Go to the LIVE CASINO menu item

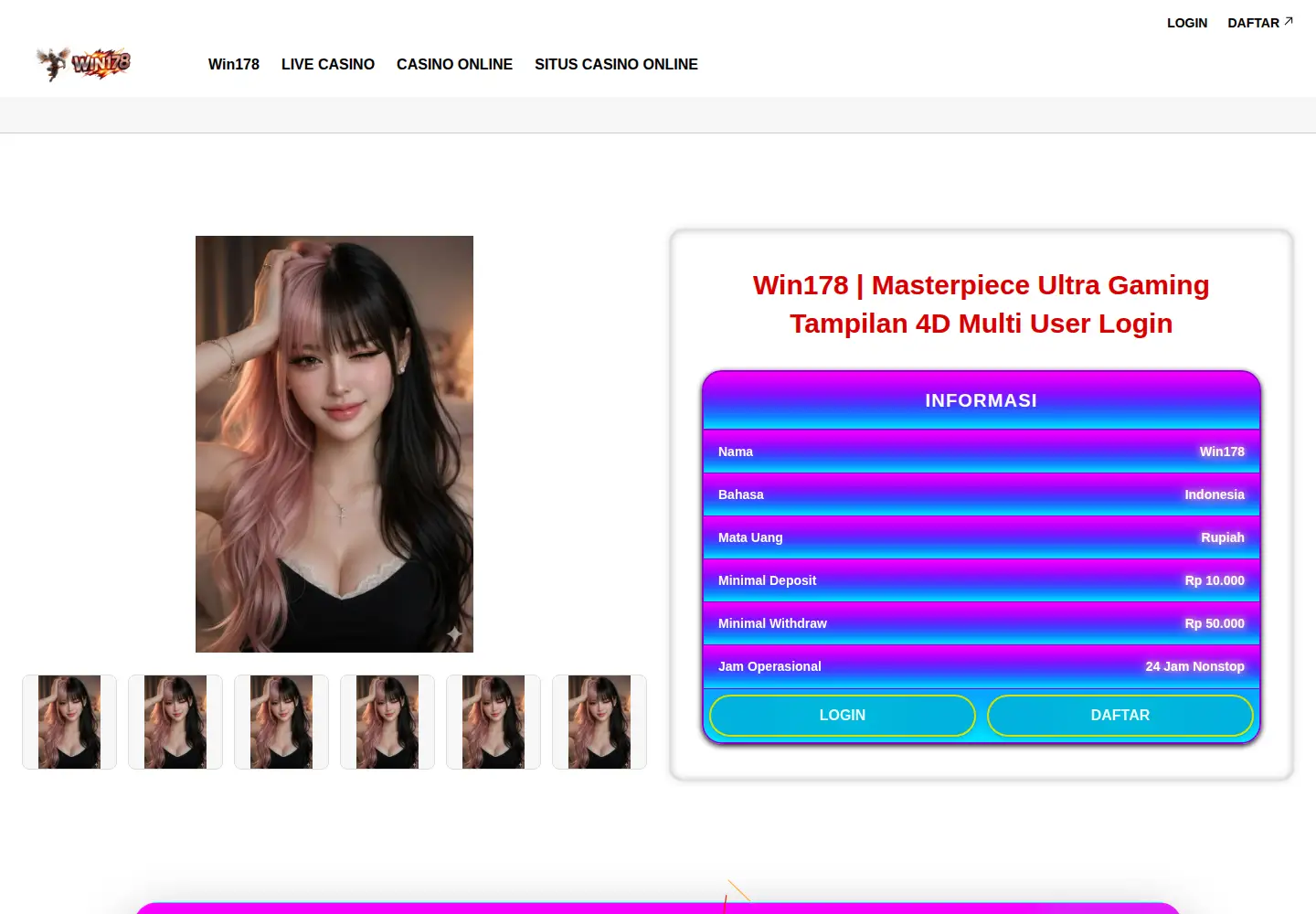click(328, 64)
